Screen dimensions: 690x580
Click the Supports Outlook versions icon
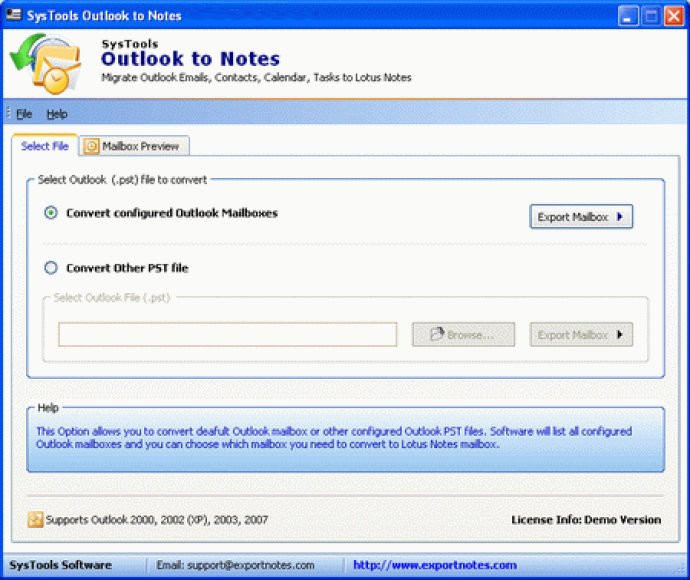[x=35, y=520]
